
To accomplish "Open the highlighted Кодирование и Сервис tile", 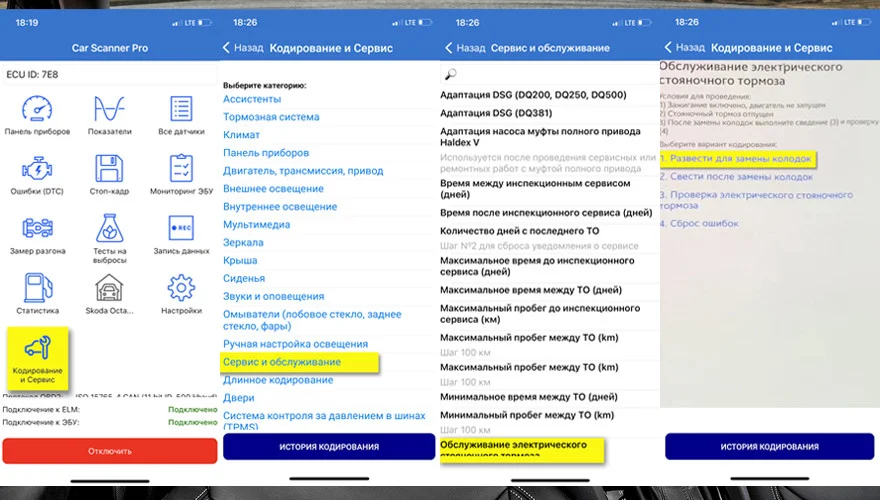I will tap(37, 357).
